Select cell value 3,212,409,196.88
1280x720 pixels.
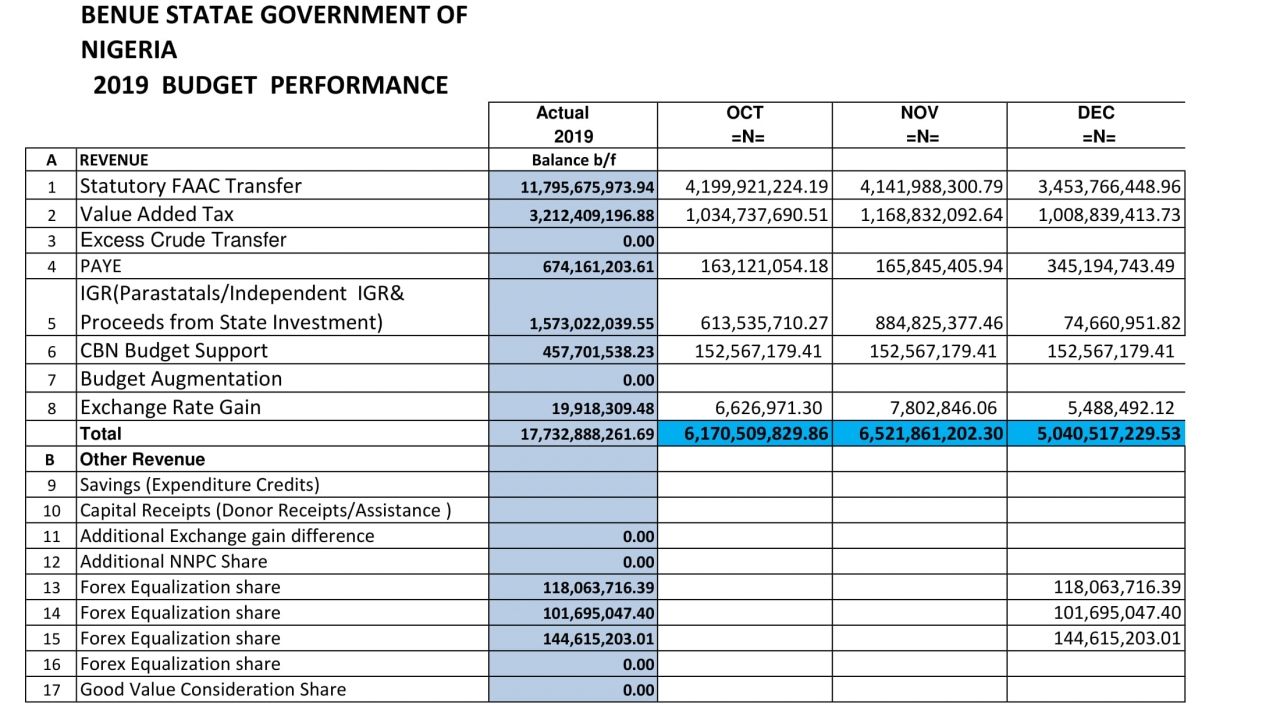coord(592,215)
